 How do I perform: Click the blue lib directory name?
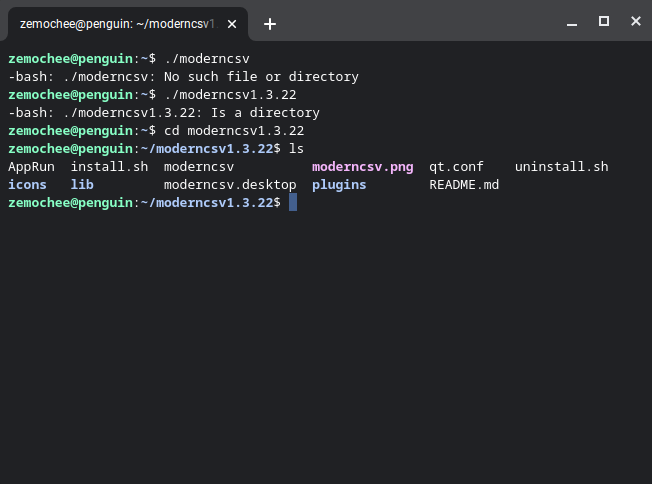[82, 185]
